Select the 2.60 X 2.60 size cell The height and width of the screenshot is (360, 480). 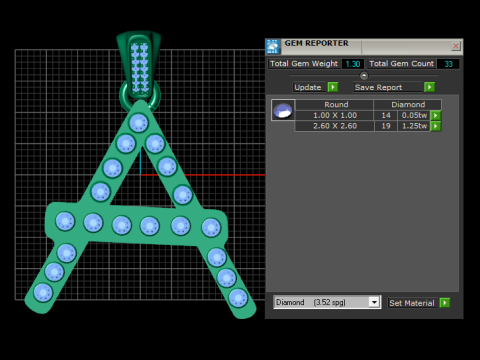click(x=335, y=126)
